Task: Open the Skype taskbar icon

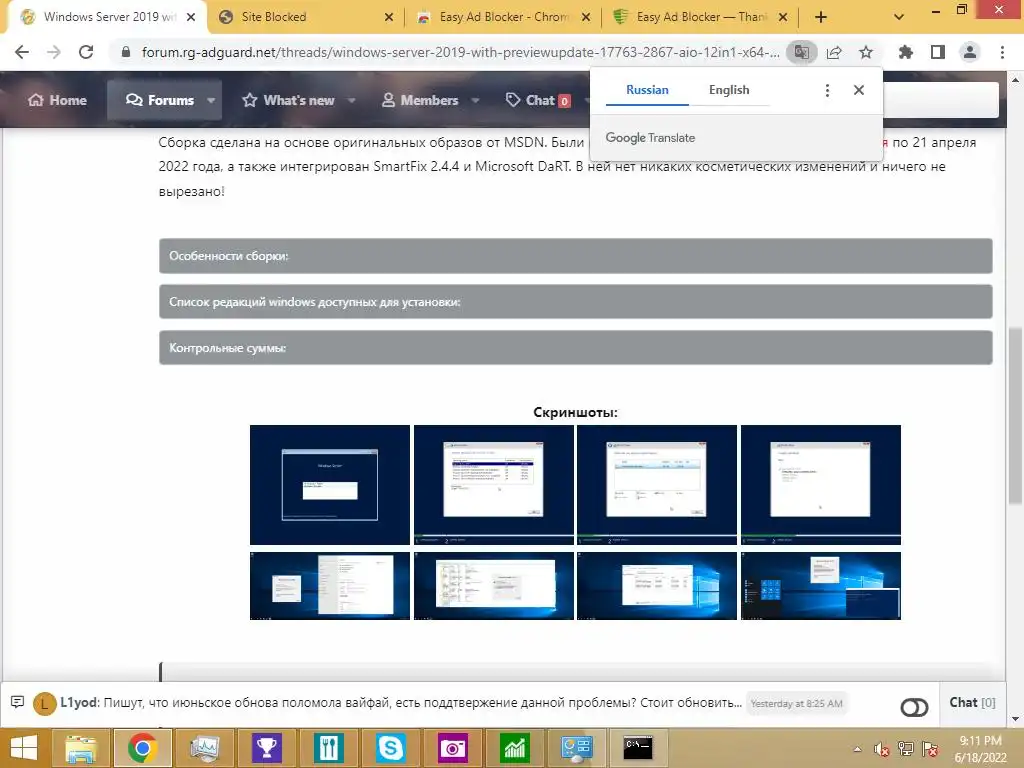Action: (x=390, y=748)
